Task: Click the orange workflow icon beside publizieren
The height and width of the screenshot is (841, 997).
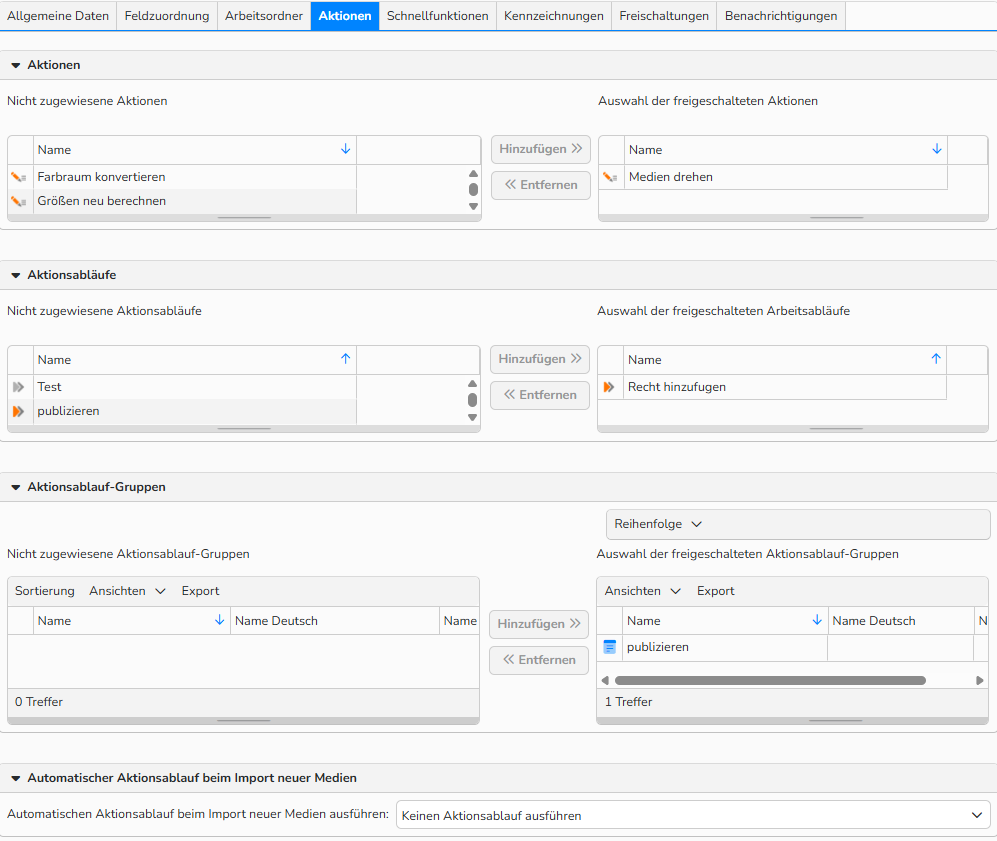Action: pos(18,411)
